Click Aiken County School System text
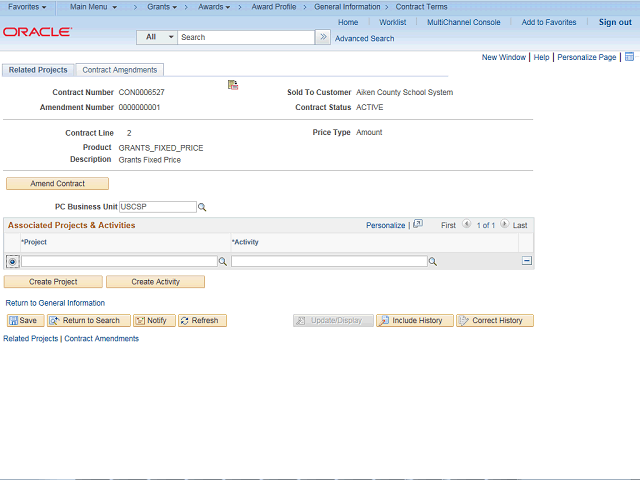Screen dimensions: 640x480 (404, 92)
